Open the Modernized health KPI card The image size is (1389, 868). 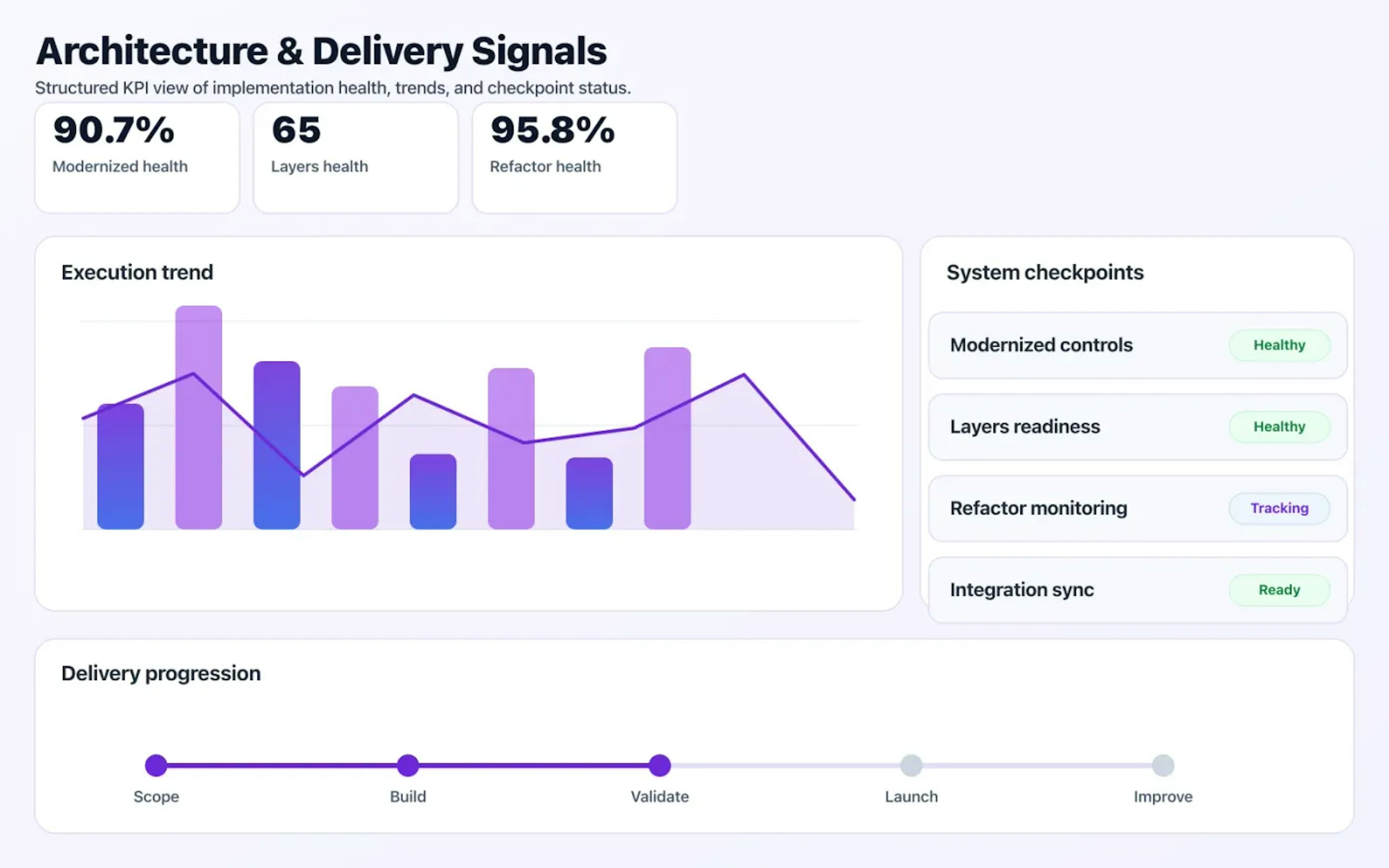[137, 156]
